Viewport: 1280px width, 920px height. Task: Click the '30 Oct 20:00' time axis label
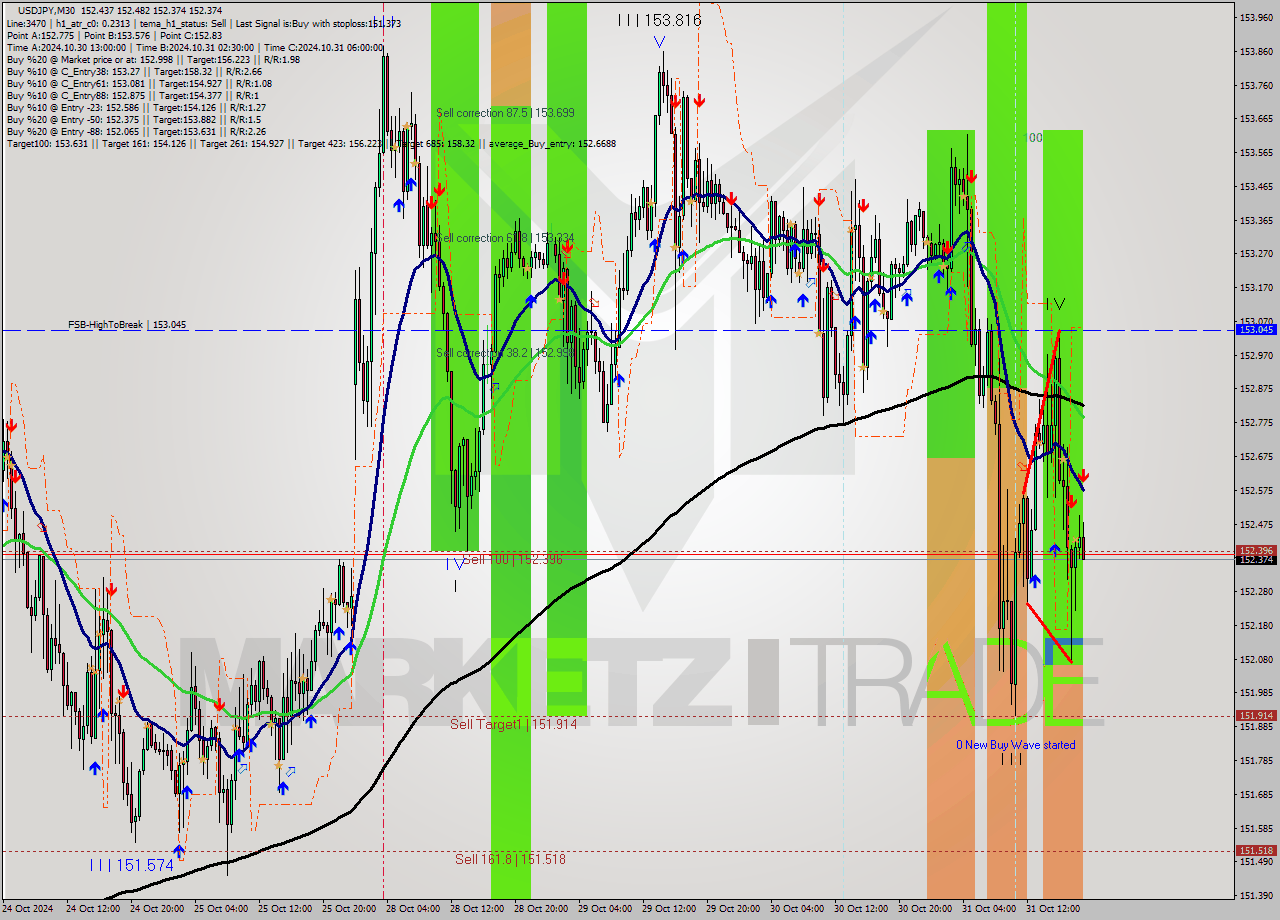pos(927,909)
